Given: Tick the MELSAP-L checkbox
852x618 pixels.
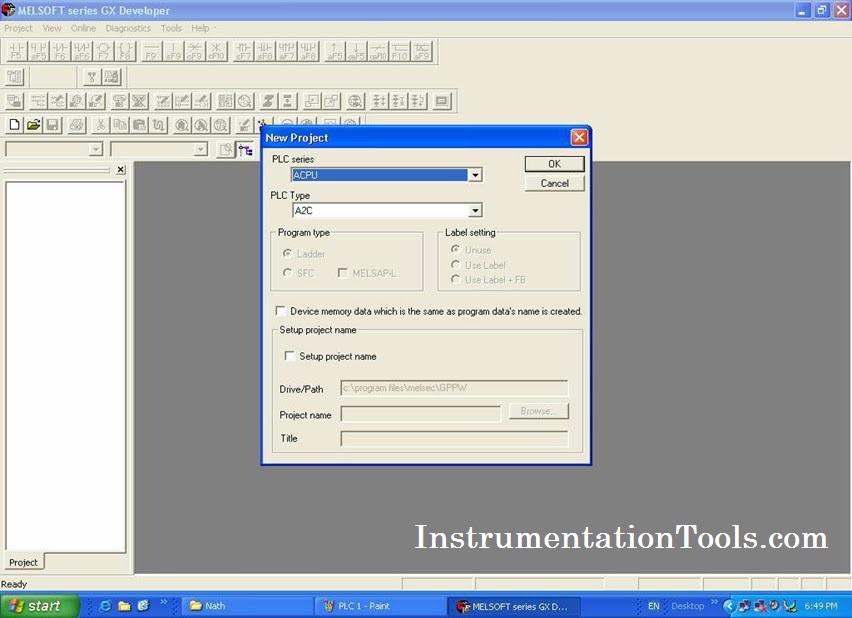Looking at the screenshot, I should coord(343,272).
